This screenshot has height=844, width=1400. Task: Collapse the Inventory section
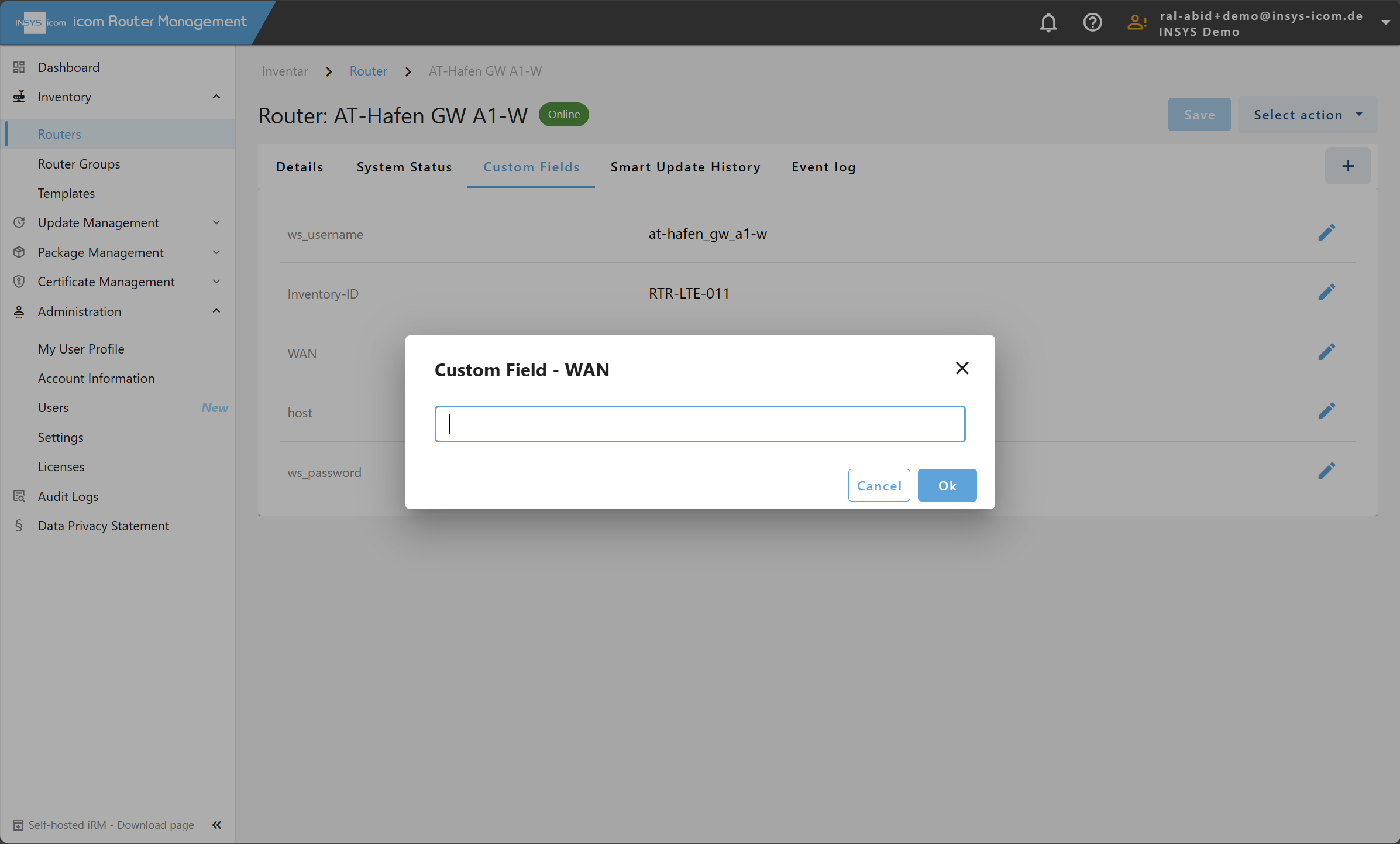click(216, 97)
